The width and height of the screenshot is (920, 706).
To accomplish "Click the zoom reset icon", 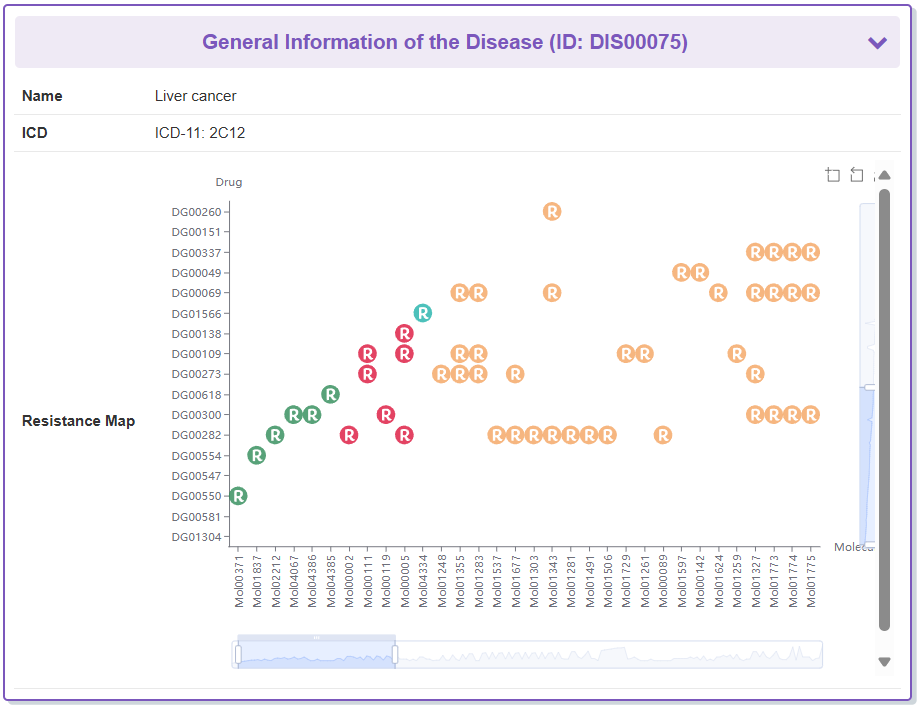I will click(x=857, y=175).
